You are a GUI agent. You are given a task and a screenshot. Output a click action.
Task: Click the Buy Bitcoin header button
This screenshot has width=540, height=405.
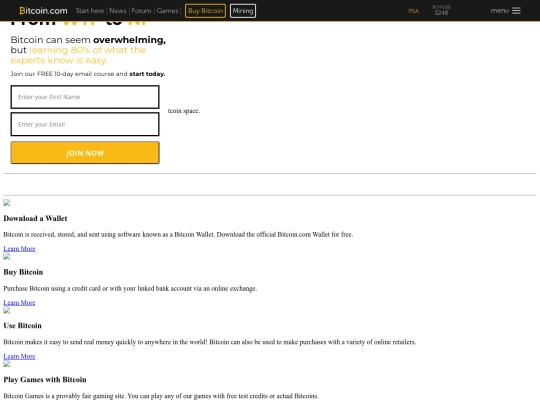point(205,11)
